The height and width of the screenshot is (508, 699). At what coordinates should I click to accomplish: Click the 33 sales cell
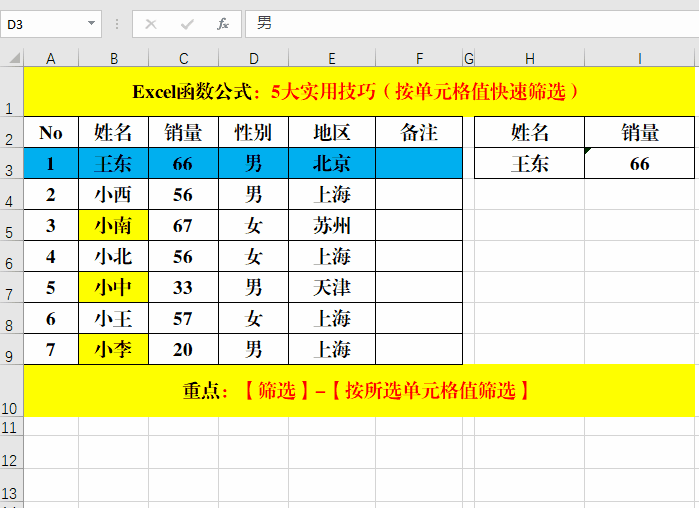[x=183, y=287]
